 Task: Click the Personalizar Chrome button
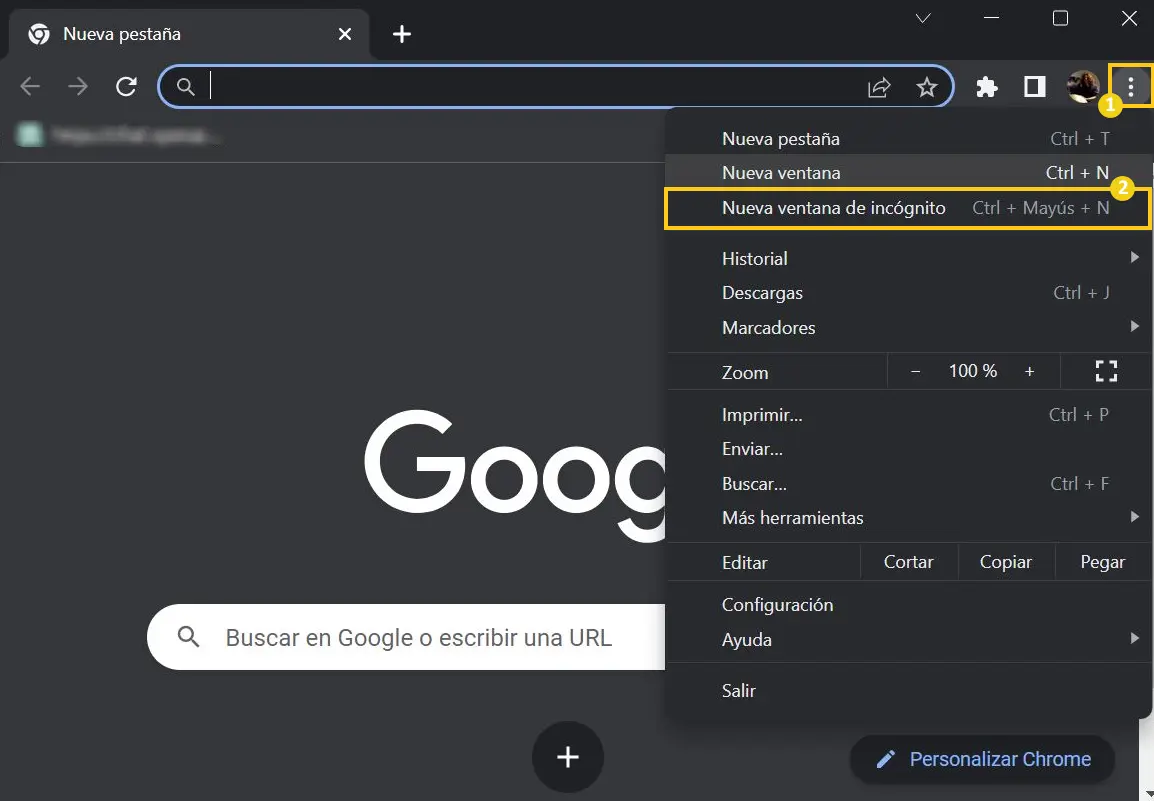pyautogui.click(x=983, y=759)
